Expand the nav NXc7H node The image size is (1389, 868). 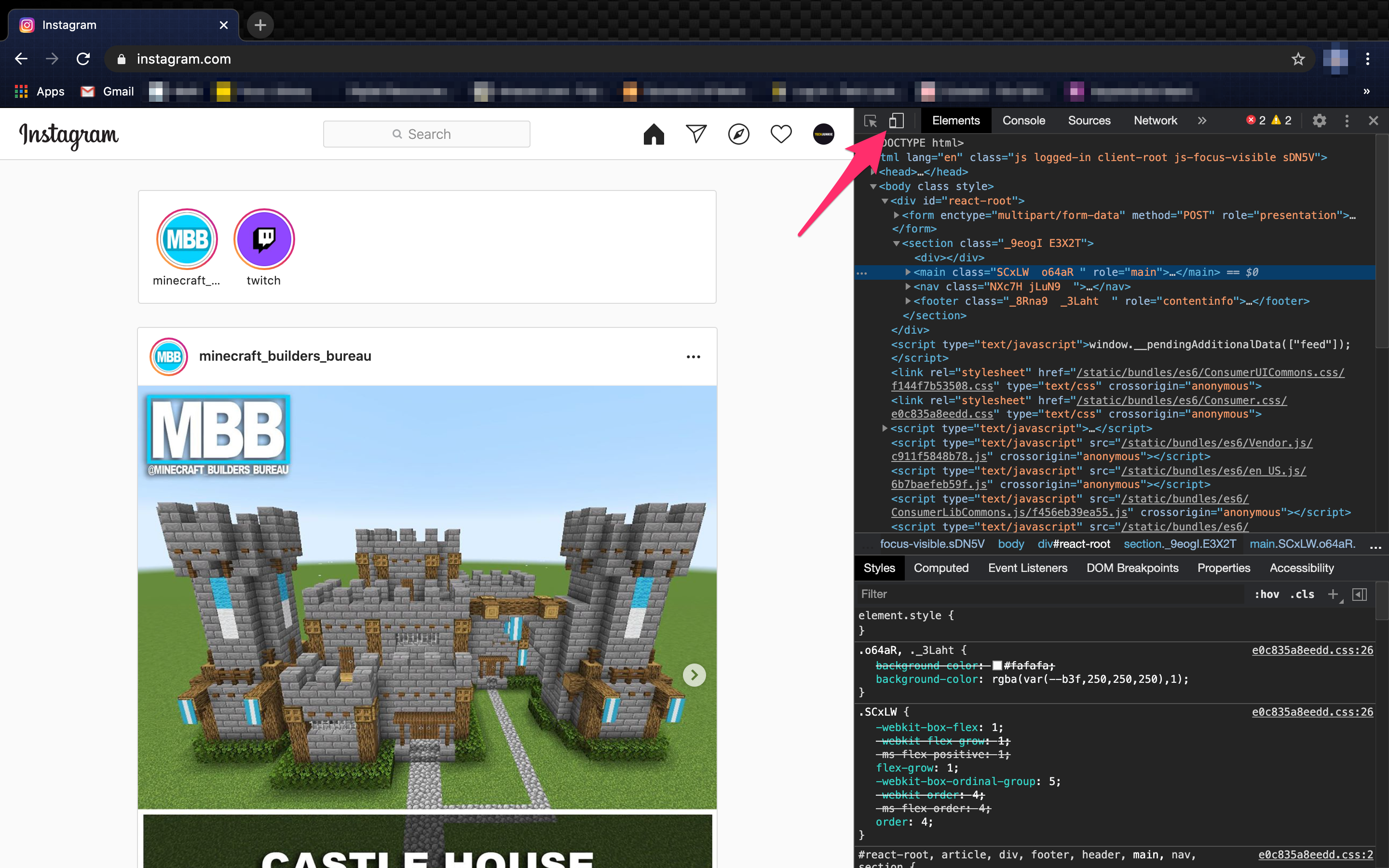(x=908, y=286)
